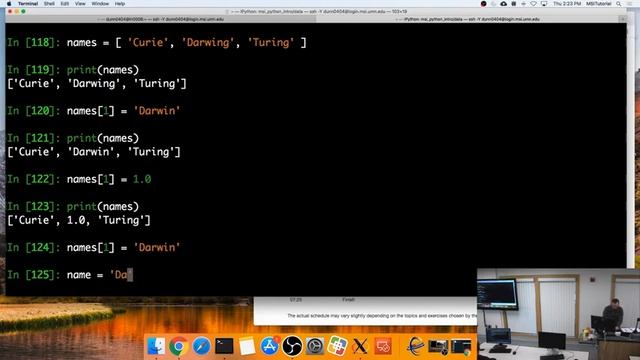Screen dimensions: 640x360
Task: Click the cursor at In [125] input
Action: [130, 275]
